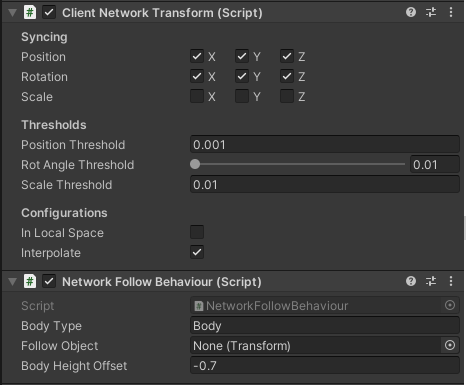Image resolution: width=466 pixels, height=385 pixels.
Task: Click Rot Angle Threshold slider handle
Action: click(x=195, y=164)
